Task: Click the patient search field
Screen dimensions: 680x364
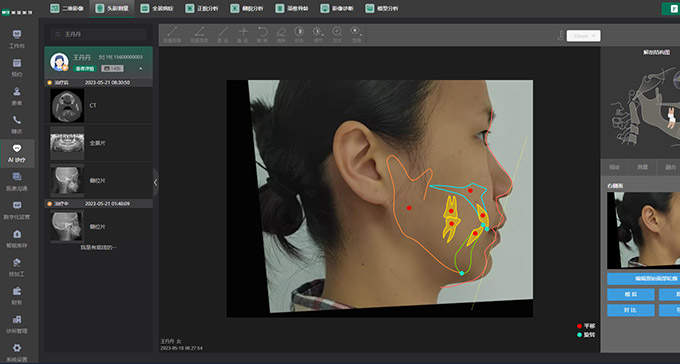Action: click(x=98, y=34)
